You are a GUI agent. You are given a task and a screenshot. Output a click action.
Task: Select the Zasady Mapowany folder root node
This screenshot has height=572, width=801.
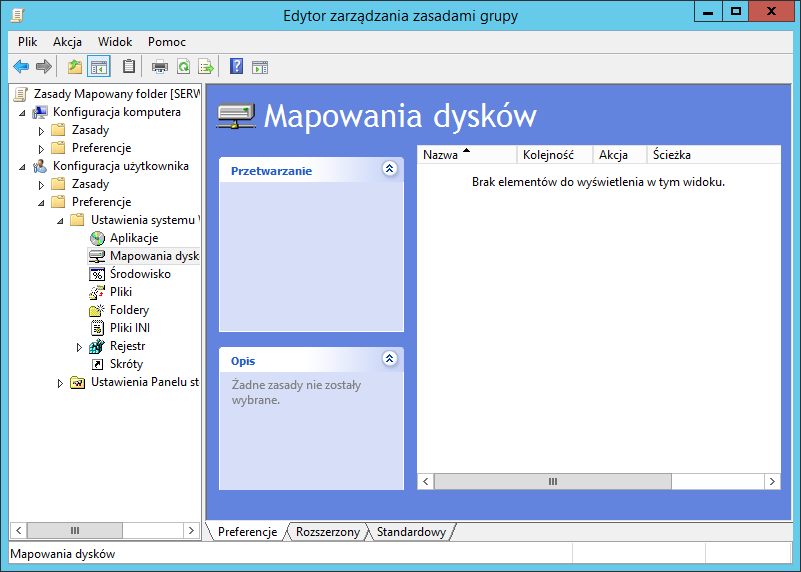click(x=117, y=94)
